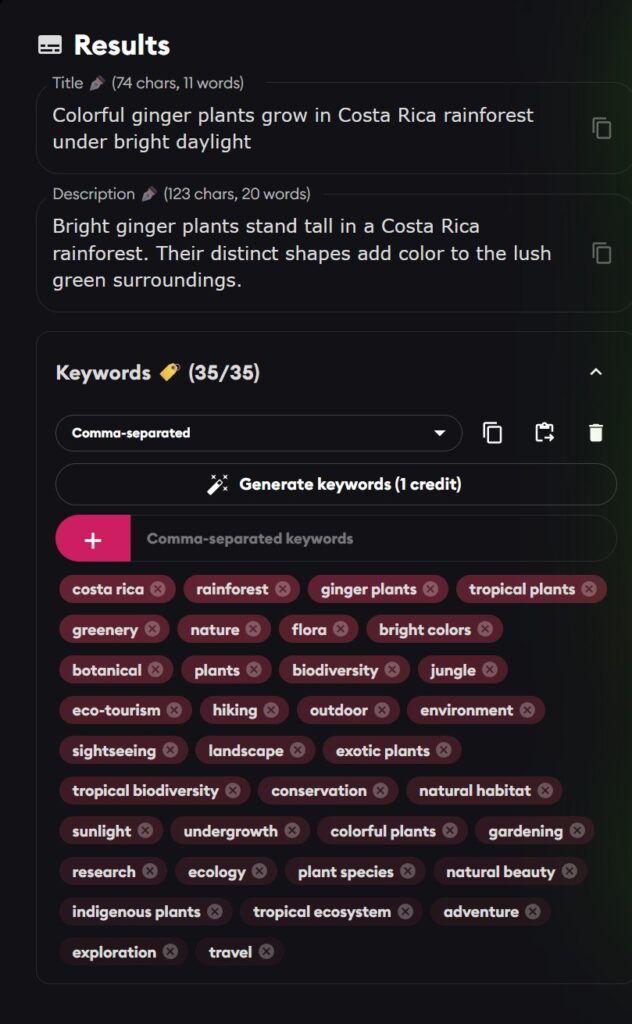Copy the description text
The image size is (632, 1024).
click(x=601, y=253)
